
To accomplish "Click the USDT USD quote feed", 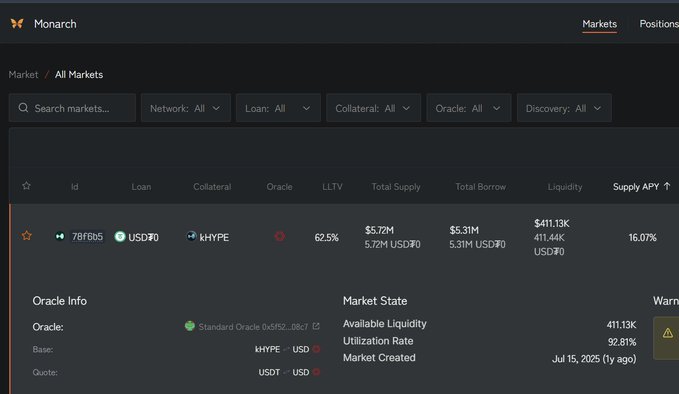I will click(284, 372).
